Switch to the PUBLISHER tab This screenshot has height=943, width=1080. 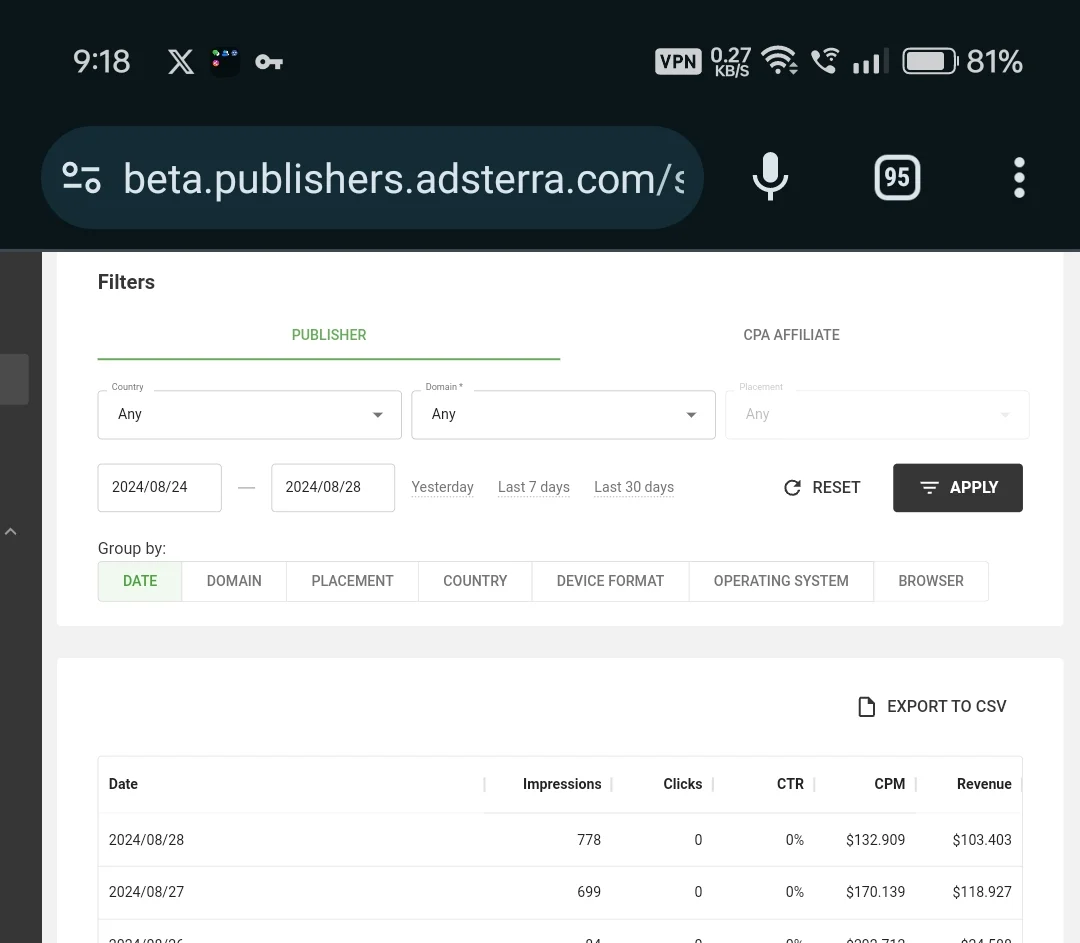[329, 335]
